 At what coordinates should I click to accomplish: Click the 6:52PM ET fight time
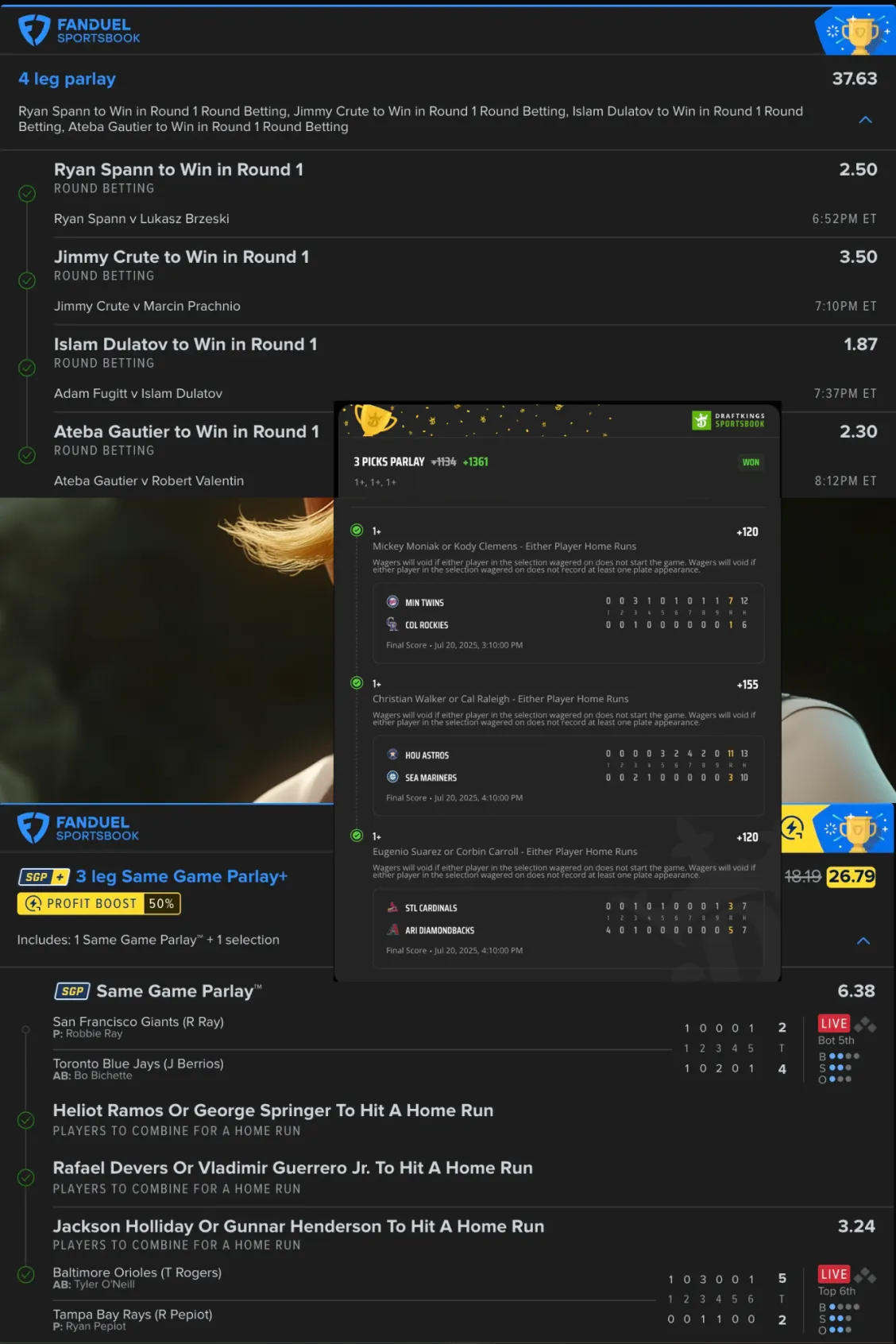click(844, 218)
